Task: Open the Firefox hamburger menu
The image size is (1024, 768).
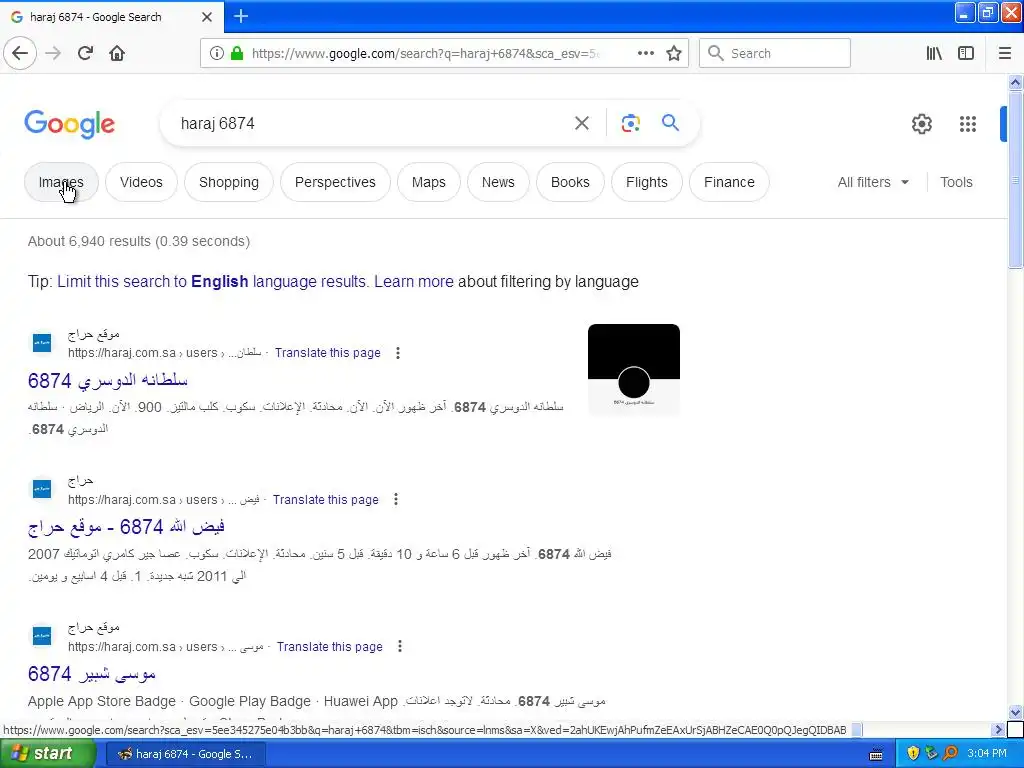Action: [1004, 53]
